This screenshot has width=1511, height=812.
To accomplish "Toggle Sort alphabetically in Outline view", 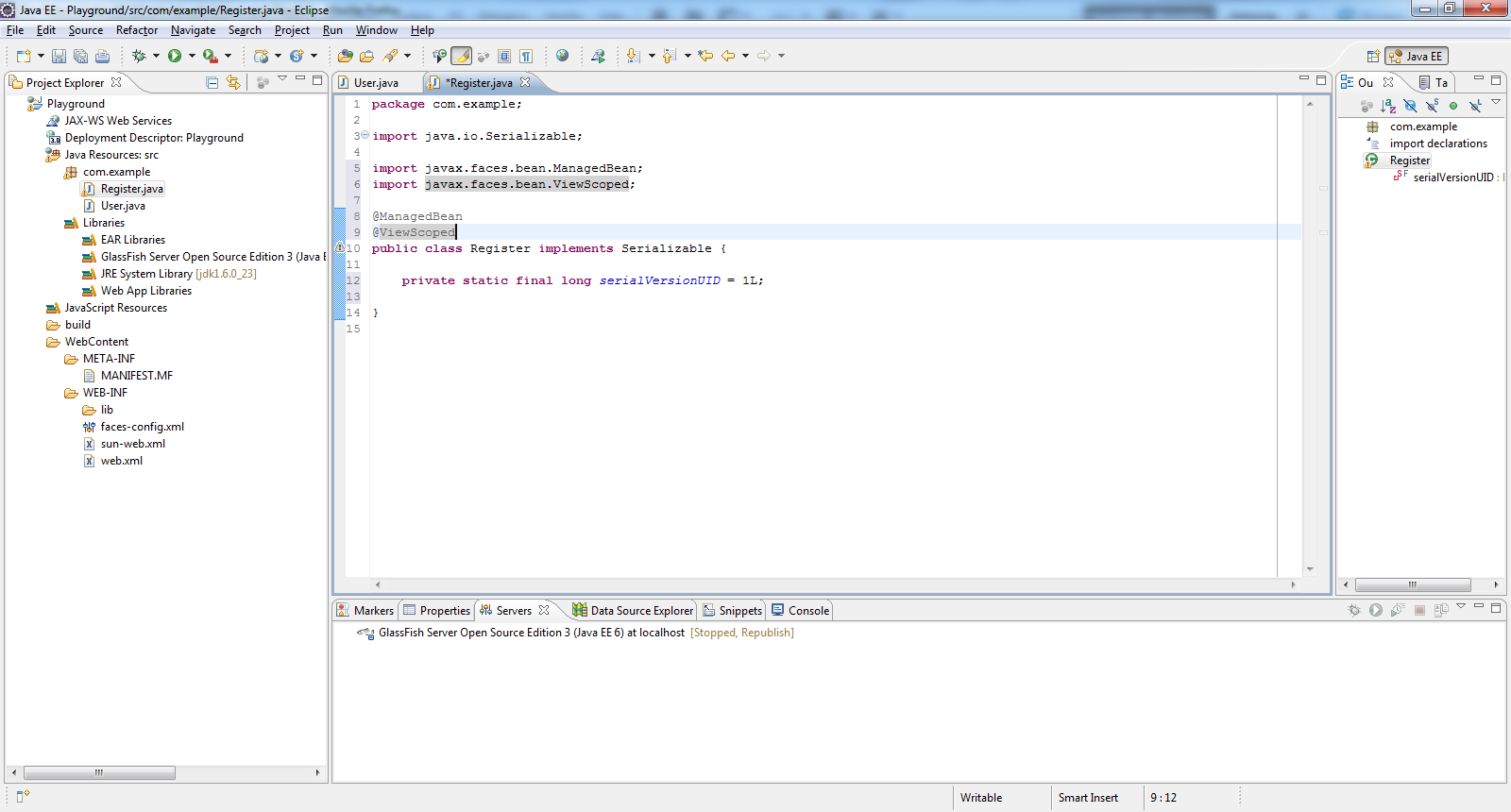I will pos(1388,106).
